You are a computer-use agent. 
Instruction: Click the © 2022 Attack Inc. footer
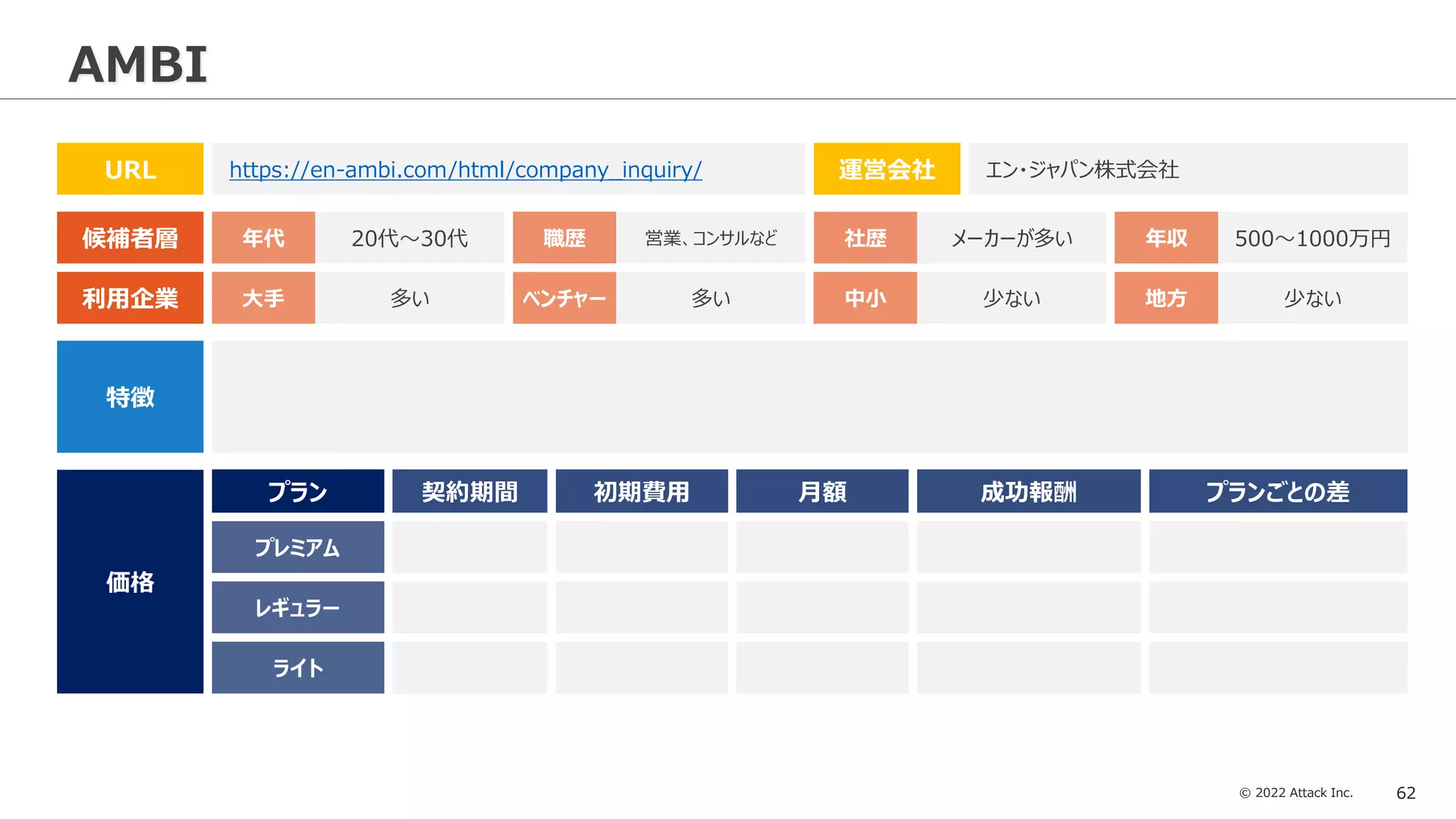[x=1296, y=793]
